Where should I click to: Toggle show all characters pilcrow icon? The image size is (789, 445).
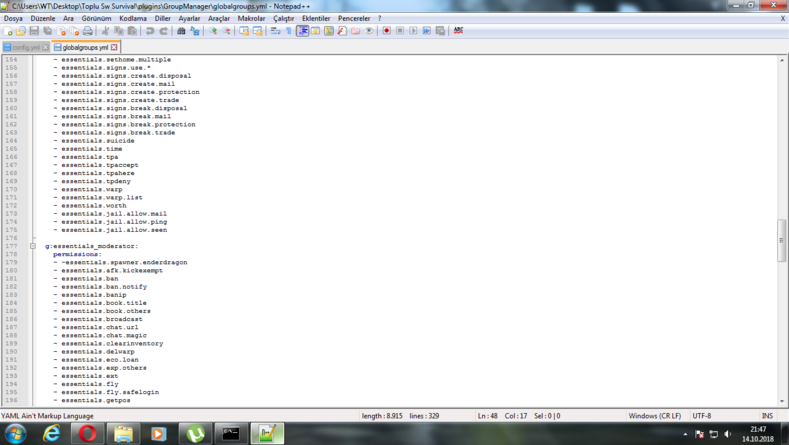point(289,31)
